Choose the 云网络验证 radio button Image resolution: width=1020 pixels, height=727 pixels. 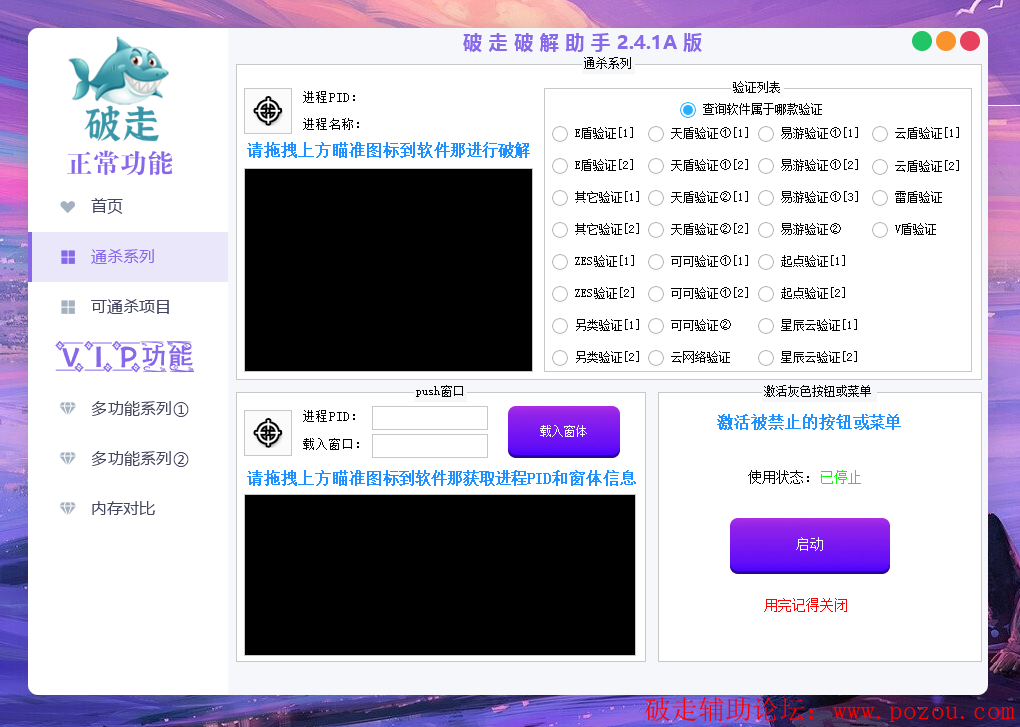[656, 358]
